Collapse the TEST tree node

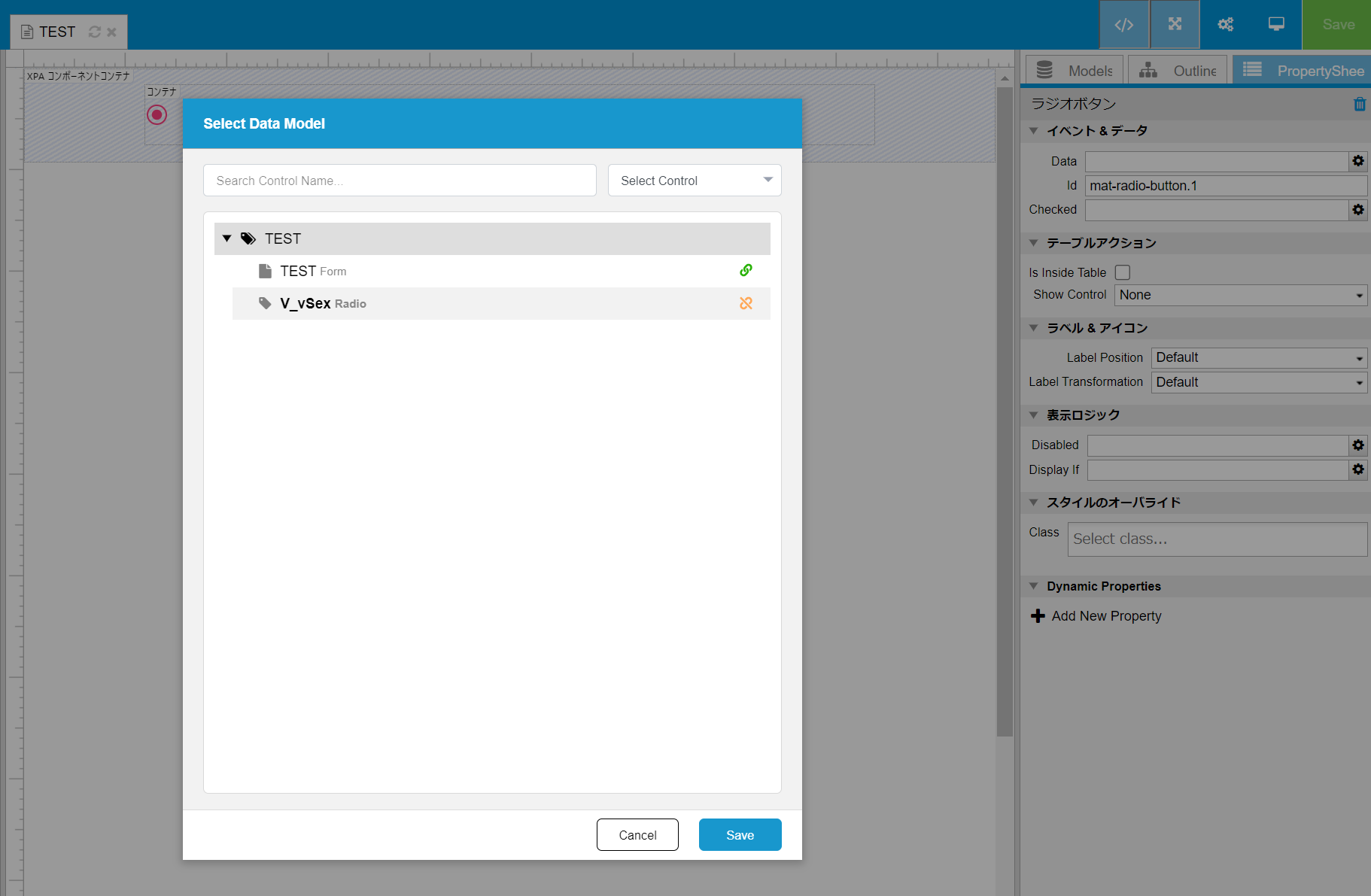click(x=226, y=238)
